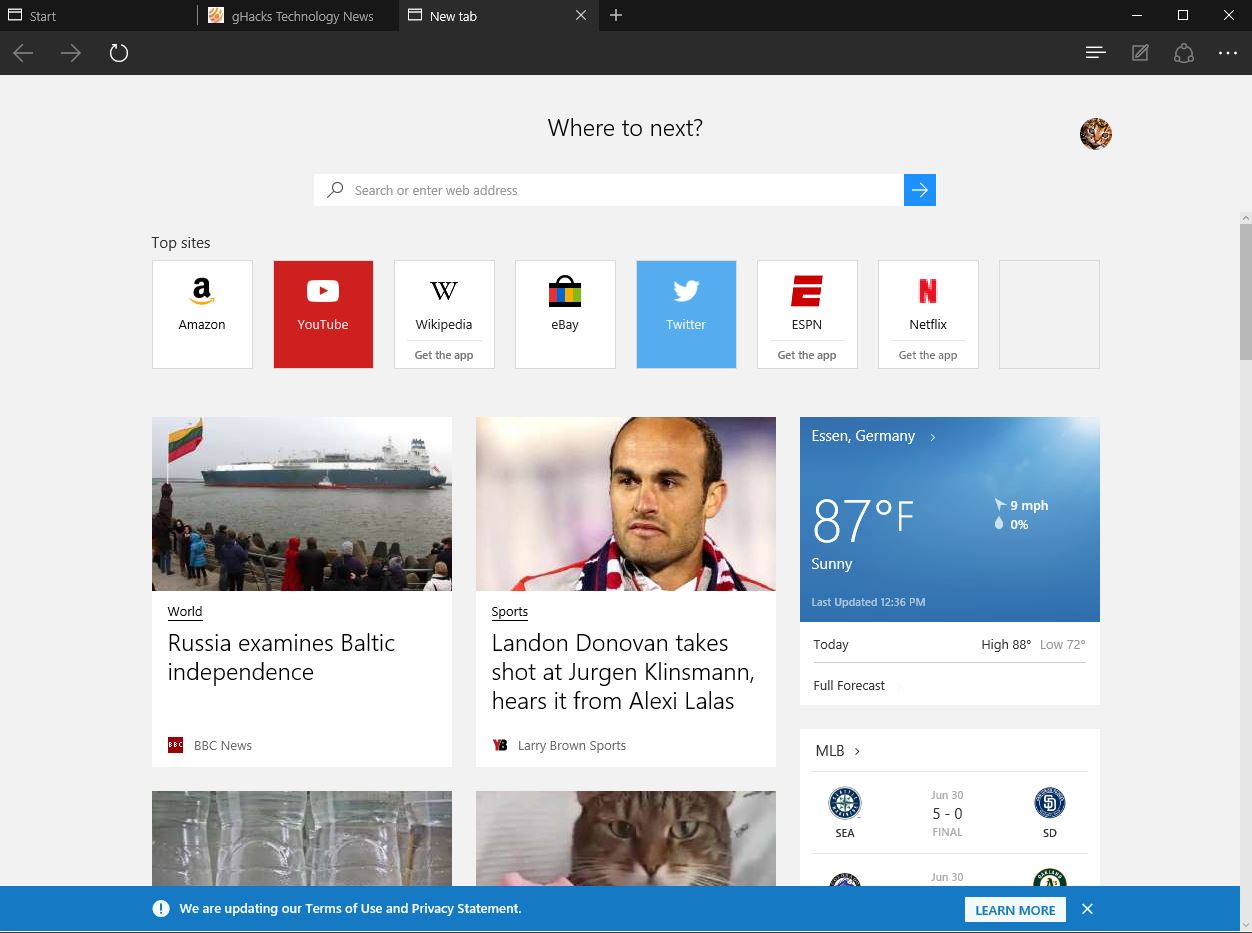Open the Share icon in the toolbar
This screenshot has height=933, width=1252.
tap(1184, 53)
